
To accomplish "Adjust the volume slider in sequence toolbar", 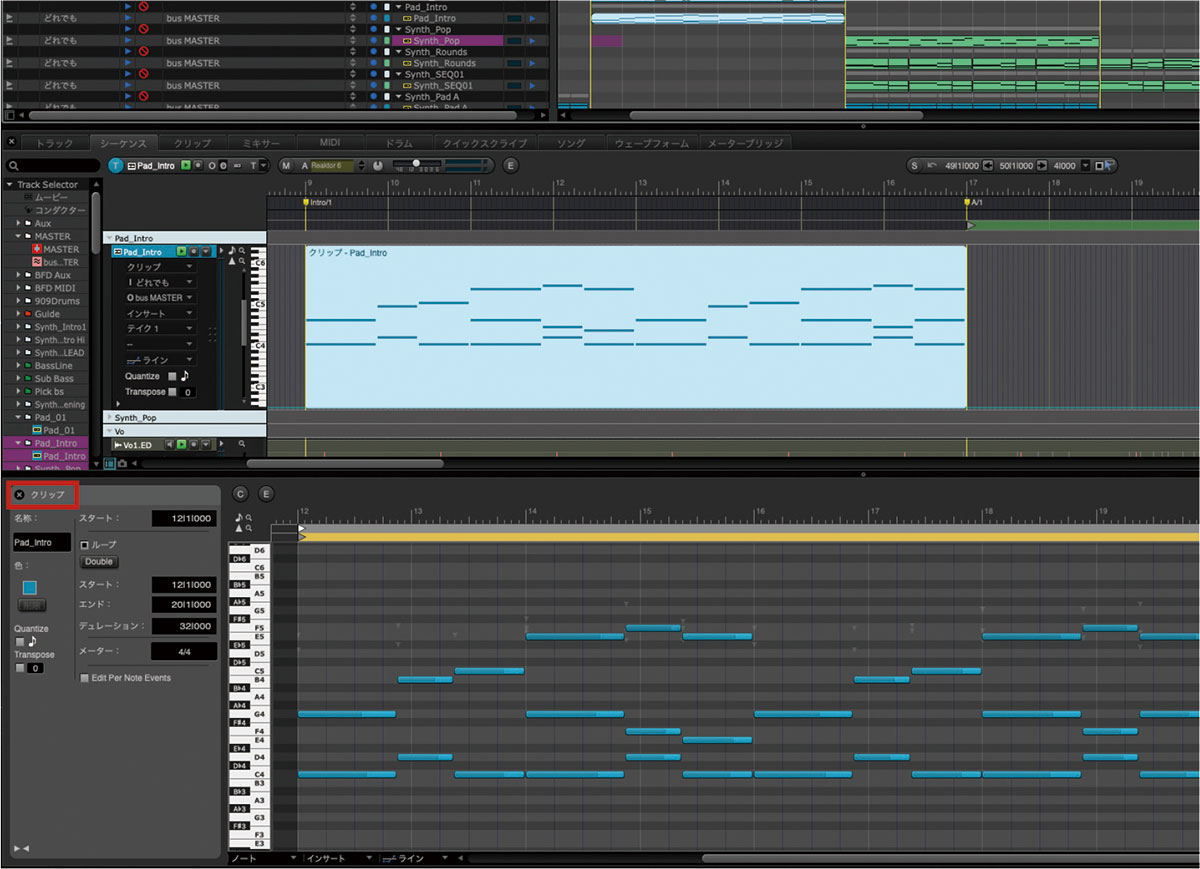I will pos(418,165).
